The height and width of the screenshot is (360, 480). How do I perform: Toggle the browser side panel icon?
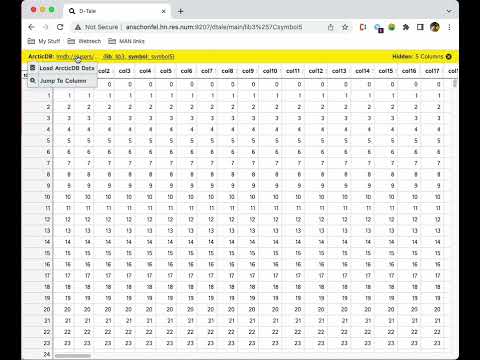(x=420, y=27)
